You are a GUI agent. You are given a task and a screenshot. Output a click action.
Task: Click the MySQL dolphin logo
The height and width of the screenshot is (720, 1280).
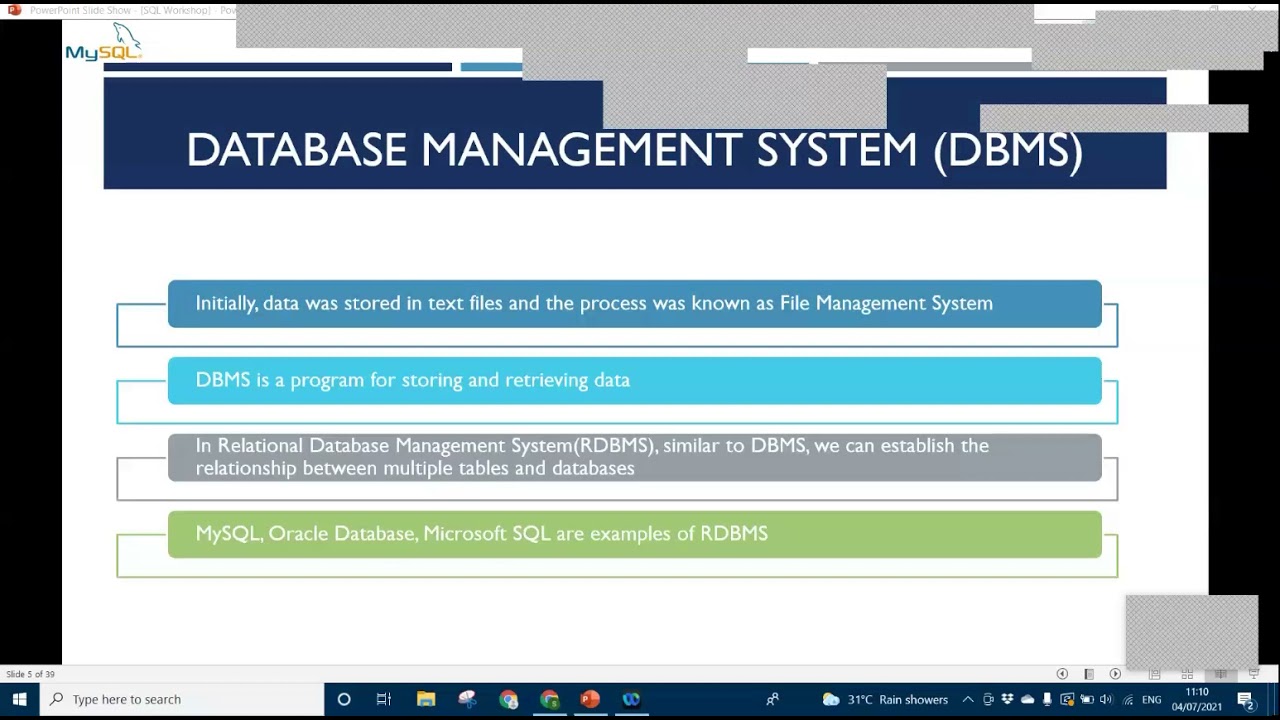(104, 43)
